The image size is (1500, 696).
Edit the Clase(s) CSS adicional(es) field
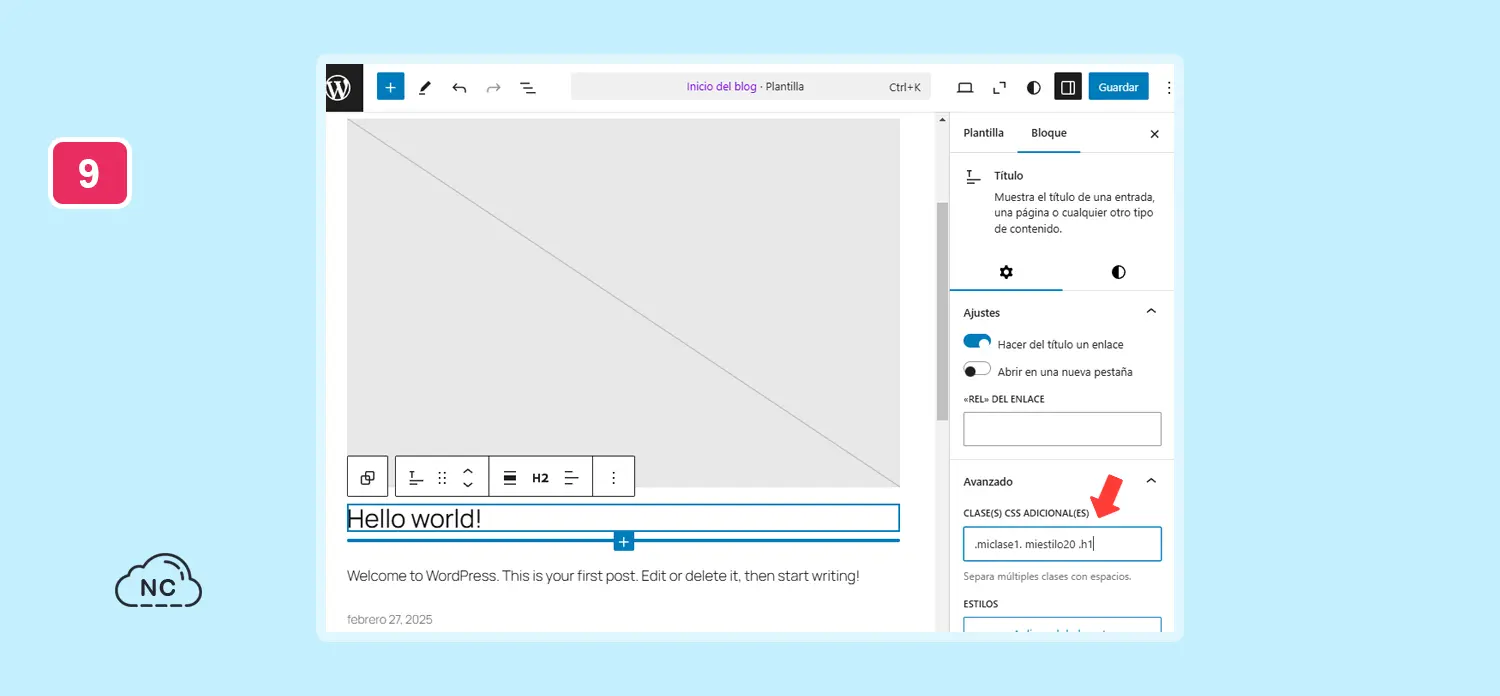[x=1062, y=545]
